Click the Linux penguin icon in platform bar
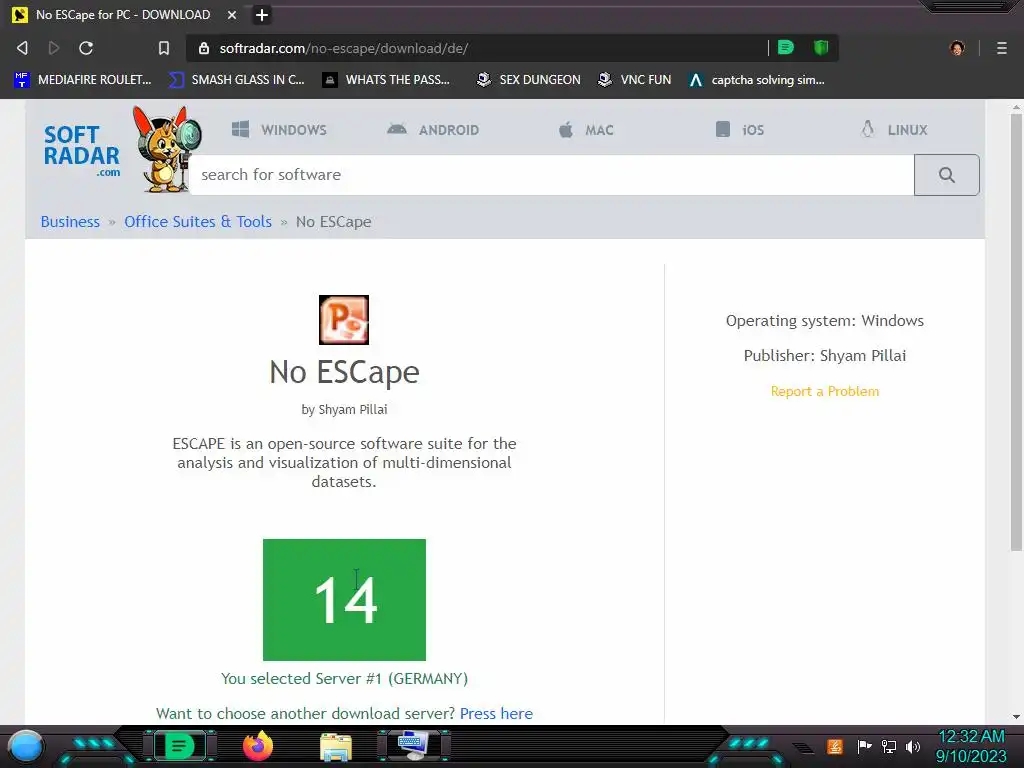Image resolution: width=1024 pixels, height=768 pixels. click(867, 129)
